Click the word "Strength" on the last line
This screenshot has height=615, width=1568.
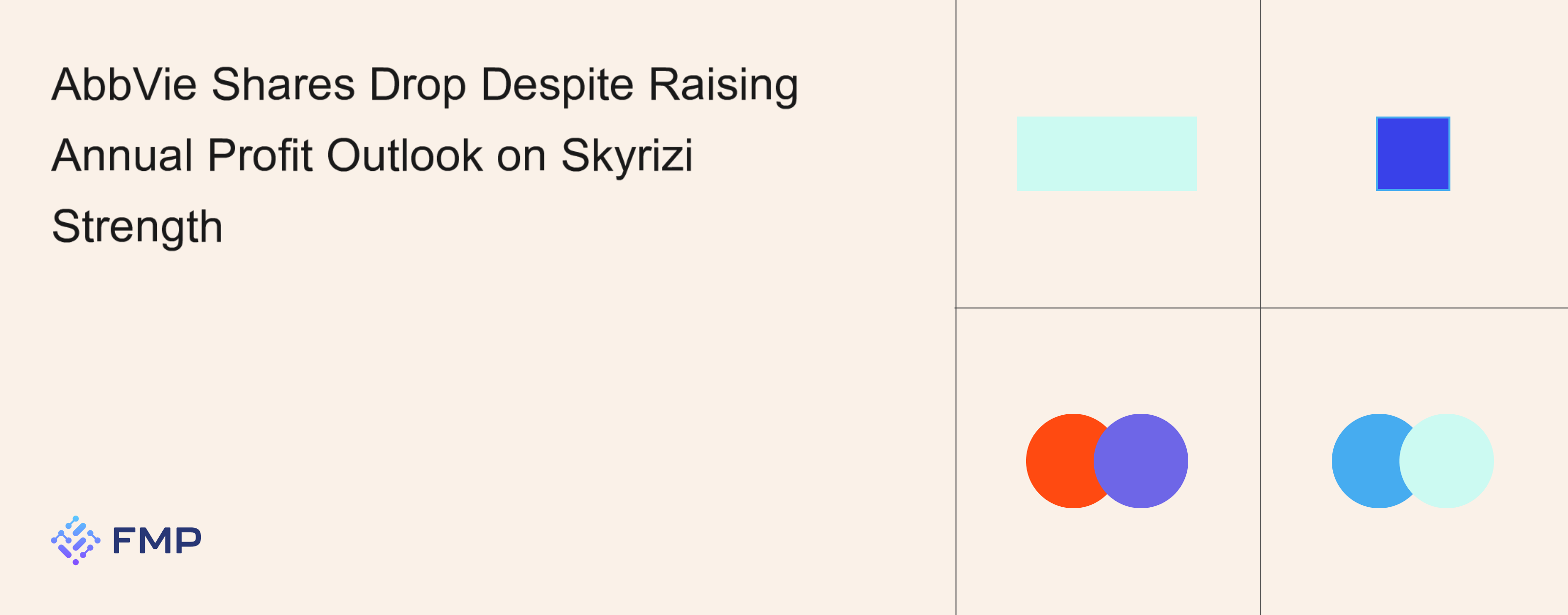coord(138,227)
